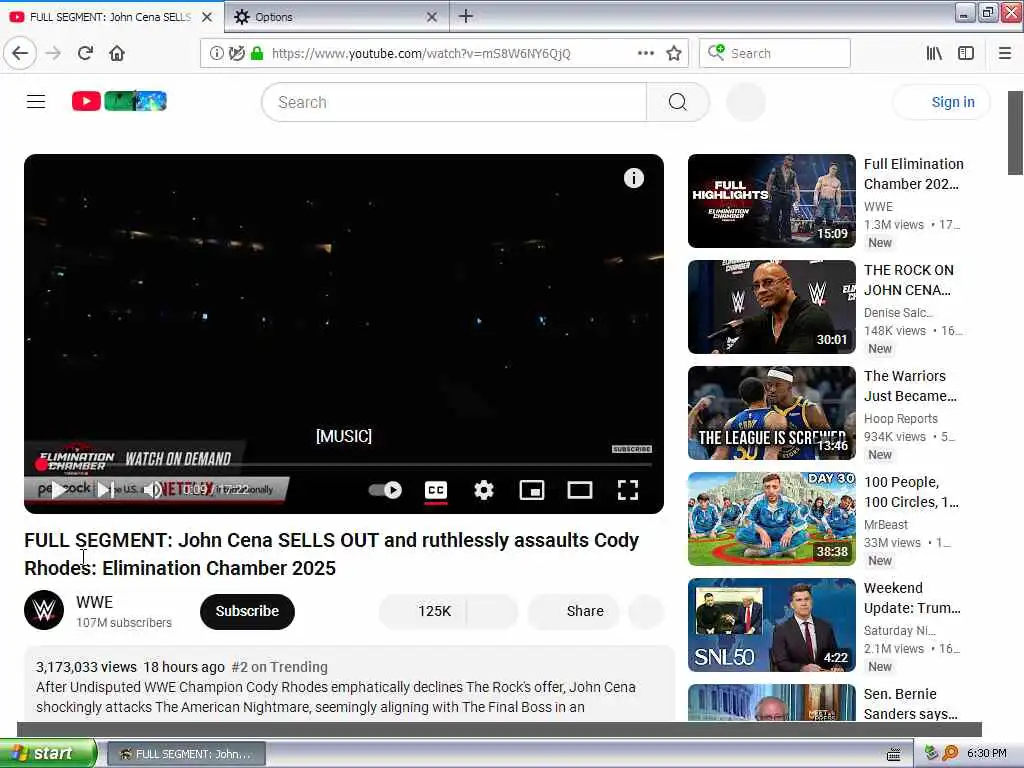The width and height of the screenshot is (1024, 768).
Task: Enable miniplayer mode
Action: click(532, 490)
